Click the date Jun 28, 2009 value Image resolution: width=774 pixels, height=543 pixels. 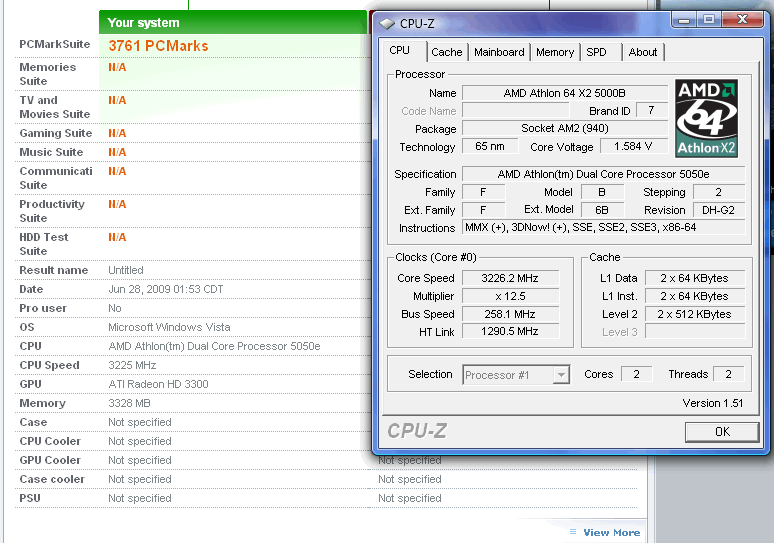pyautogui.click(x=166, y=289)
